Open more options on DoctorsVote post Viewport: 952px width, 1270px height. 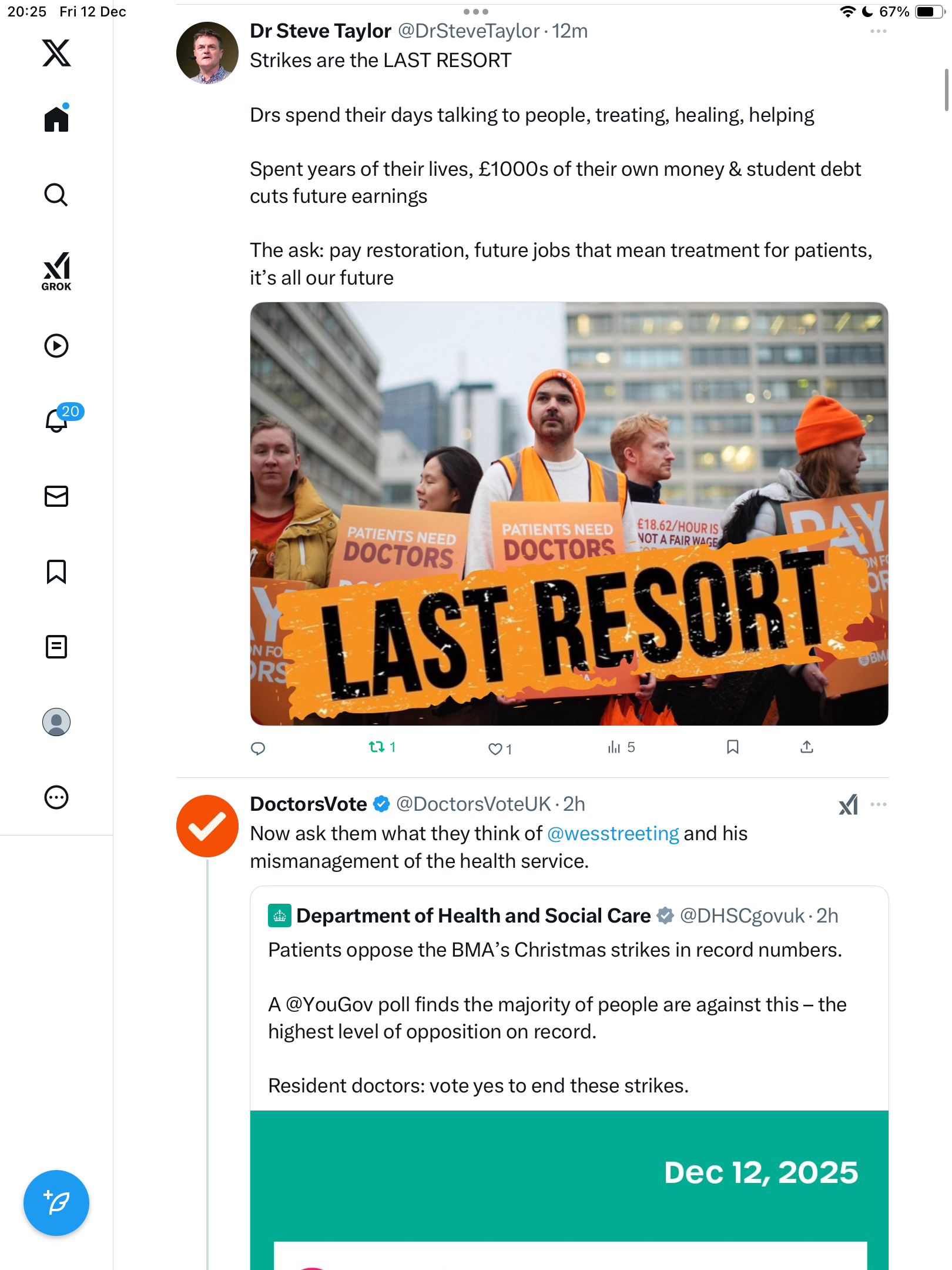coord(878,804)
